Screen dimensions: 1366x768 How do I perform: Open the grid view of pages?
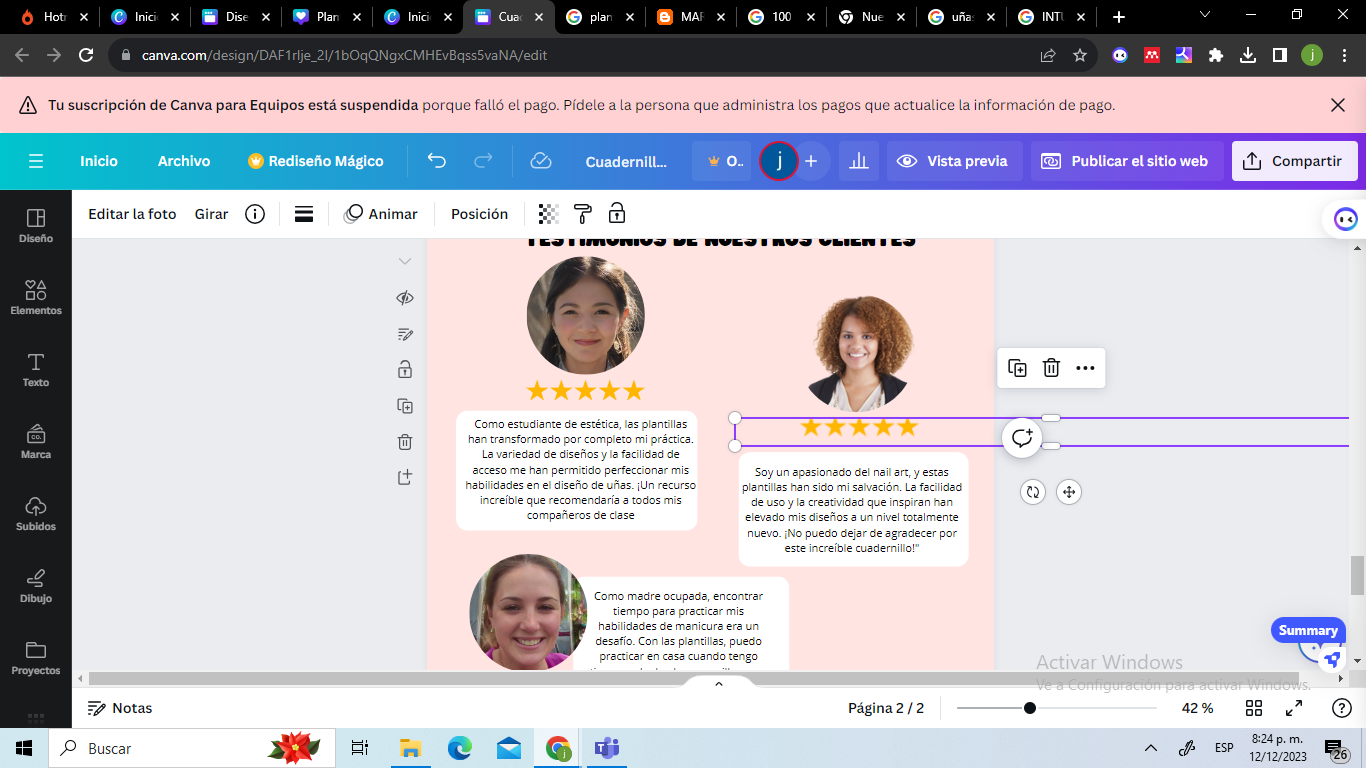tap(1254, 708)
